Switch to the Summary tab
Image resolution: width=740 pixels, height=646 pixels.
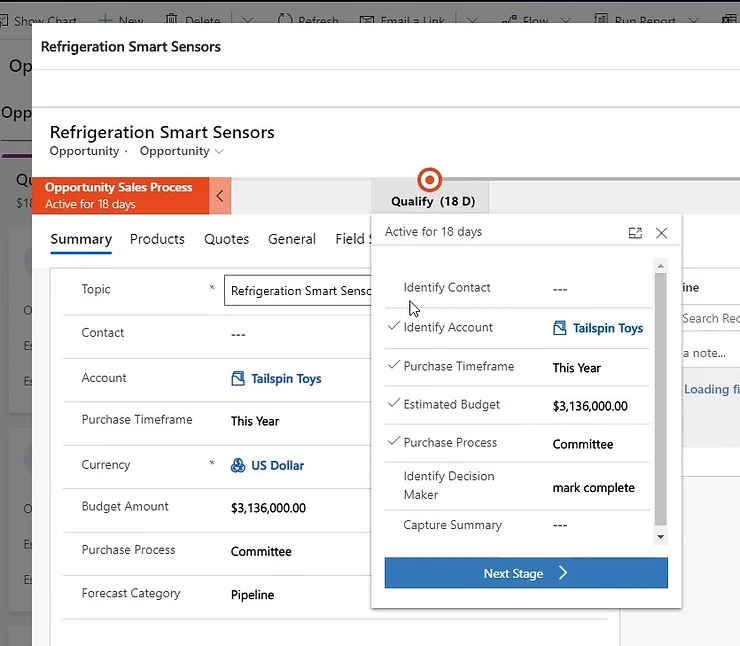[81, 239]
